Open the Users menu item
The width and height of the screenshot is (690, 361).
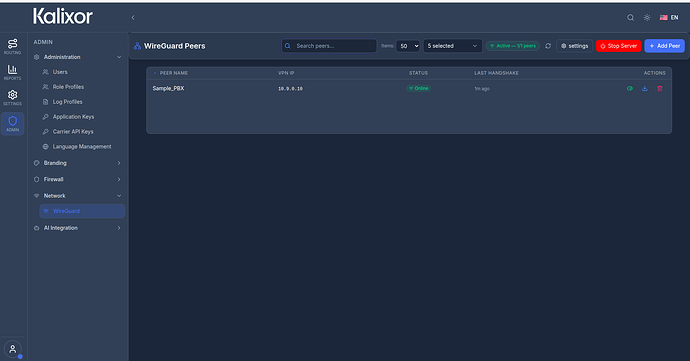point(60,72)
